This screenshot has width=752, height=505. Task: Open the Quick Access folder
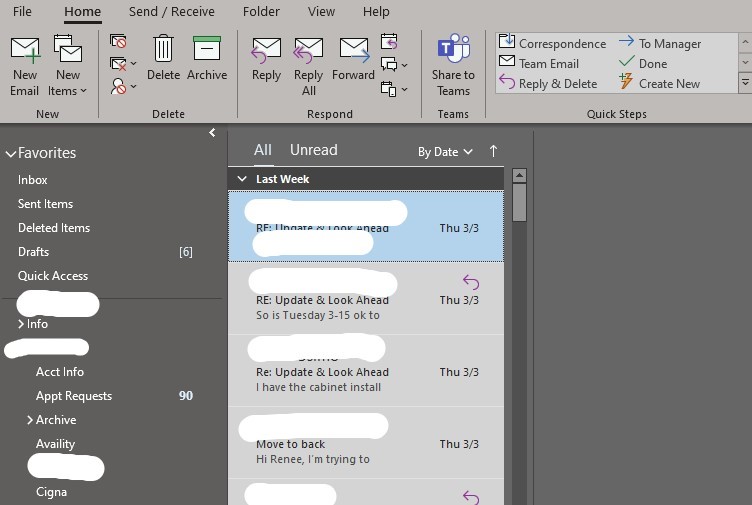coord(53,276)
